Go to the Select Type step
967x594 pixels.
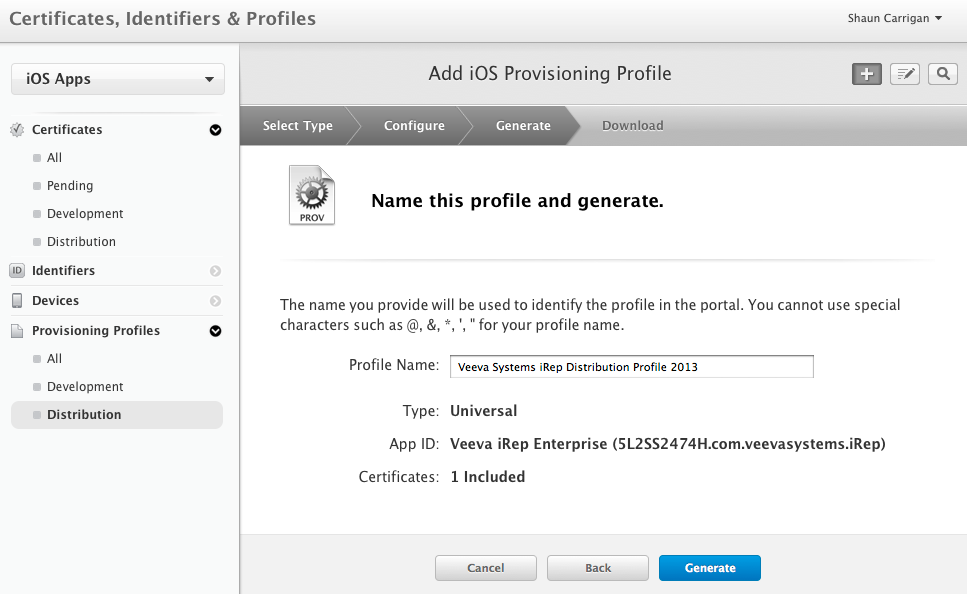pos(297,126)
